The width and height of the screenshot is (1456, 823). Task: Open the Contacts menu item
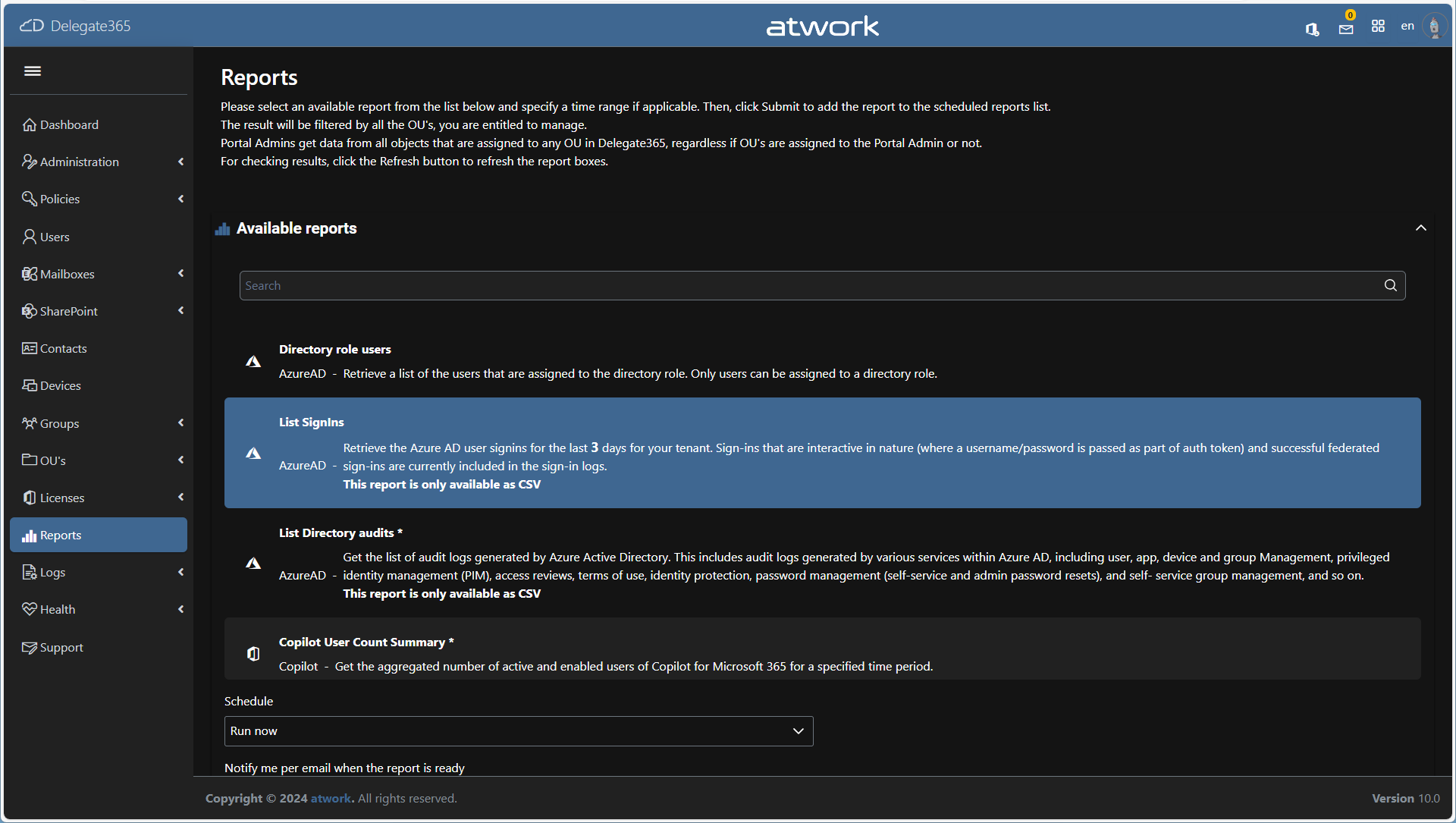pos(99,348)
